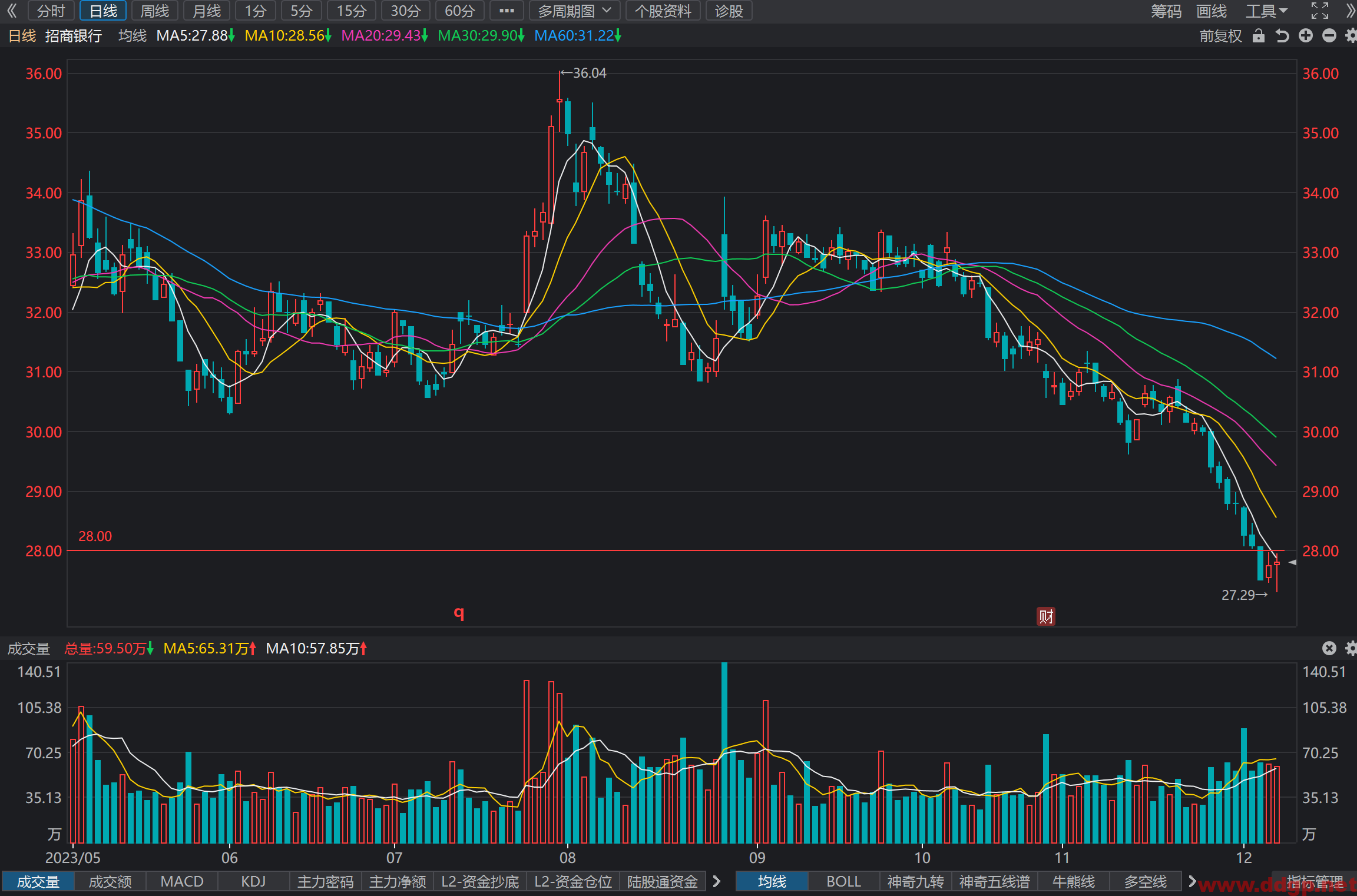Click the 诊股 stock diagnosis button

tap(729, 11)
